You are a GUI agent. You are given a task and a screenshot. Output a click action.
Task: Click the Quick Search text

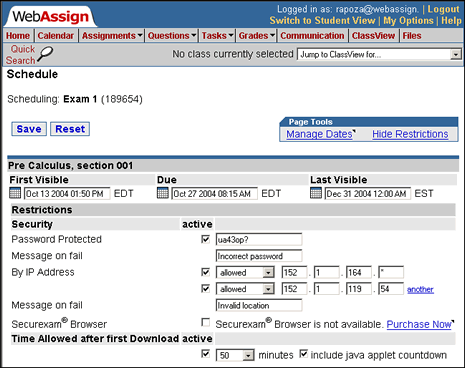point(21,55)
